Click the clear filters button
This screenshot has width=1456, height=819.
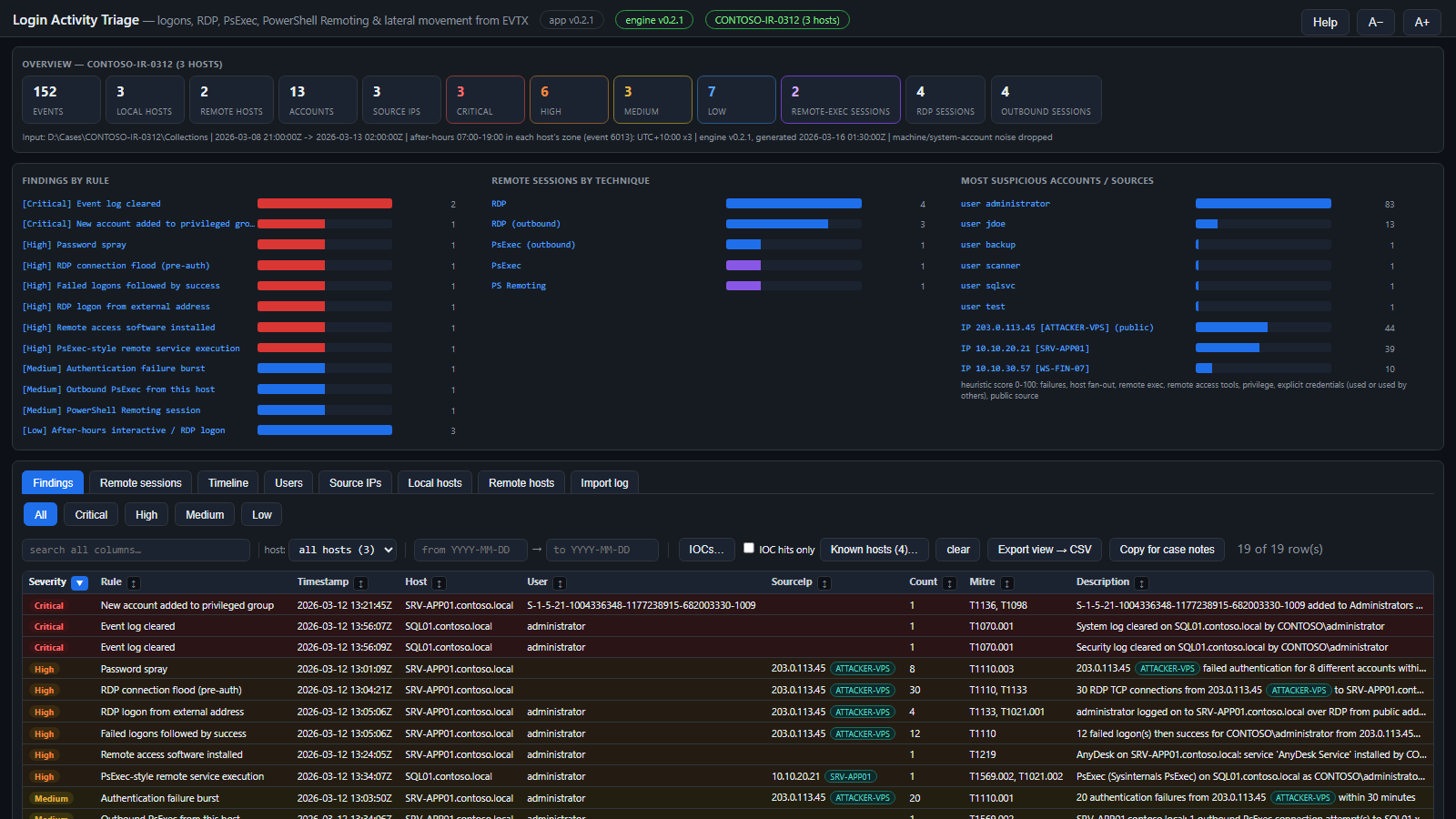[958, 550]
